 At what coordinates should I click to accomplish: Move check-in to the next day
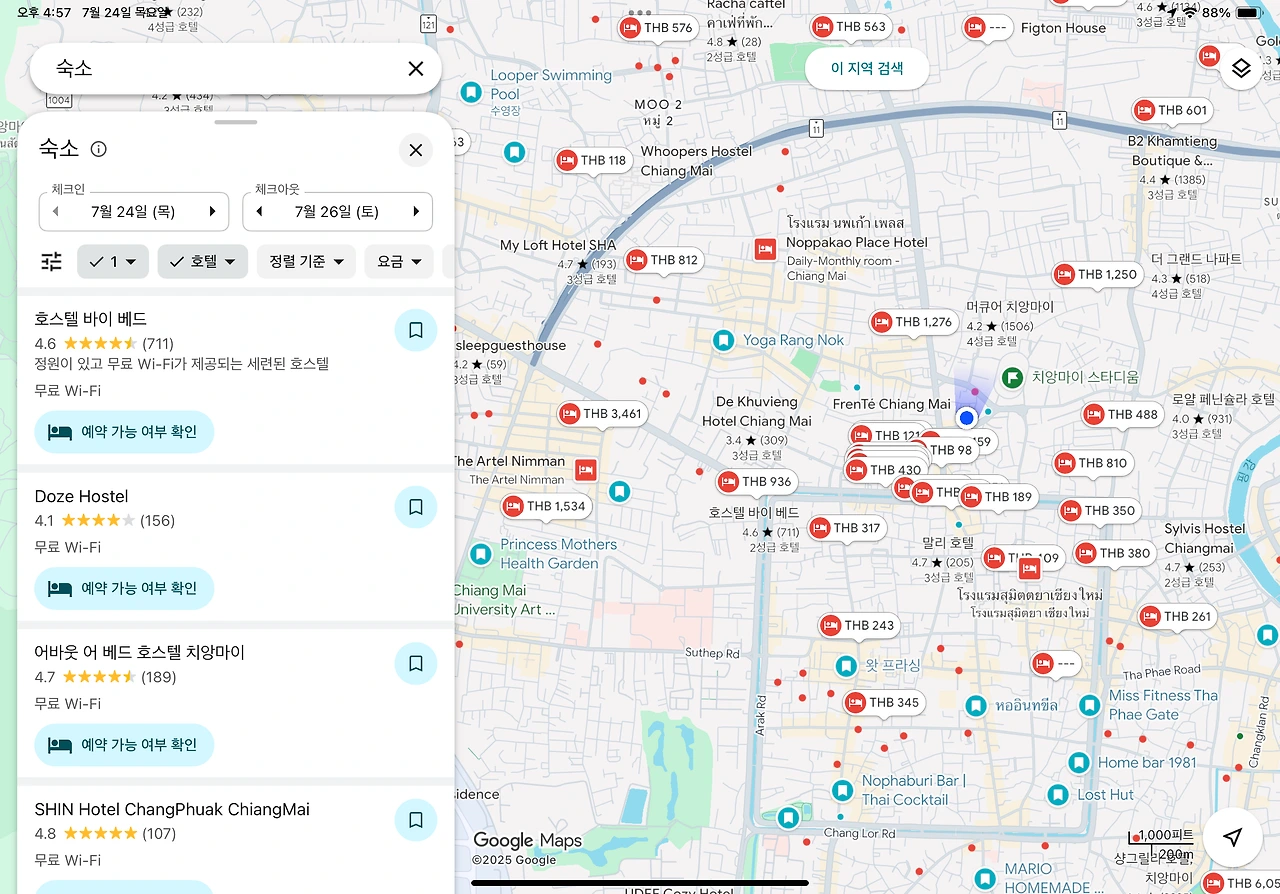(212, 212)
